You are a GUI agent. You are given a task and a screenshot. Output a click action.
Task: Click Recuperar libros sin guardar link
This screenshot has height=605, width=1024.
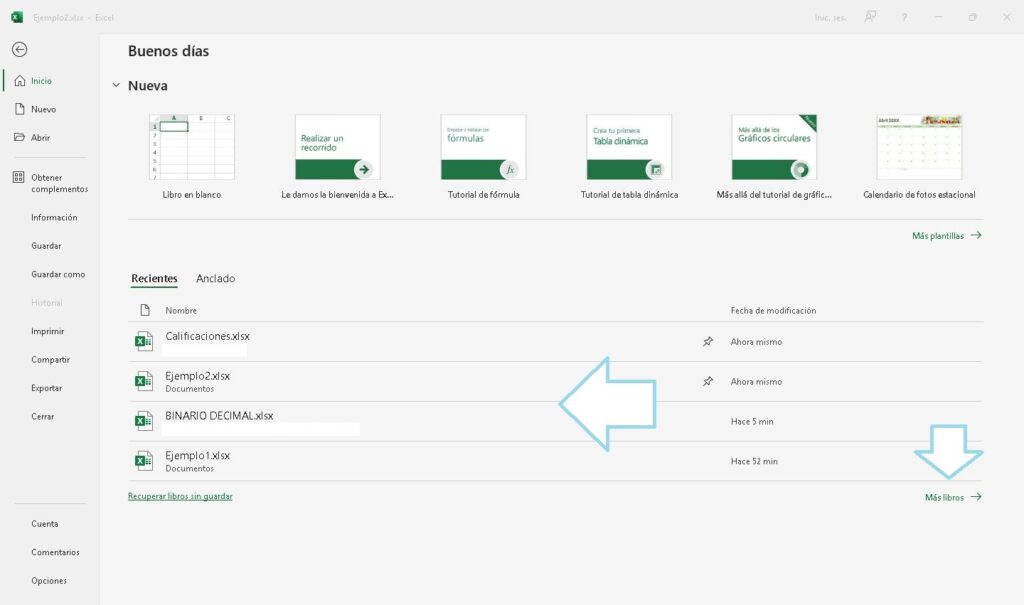click(x=180, y=496)
